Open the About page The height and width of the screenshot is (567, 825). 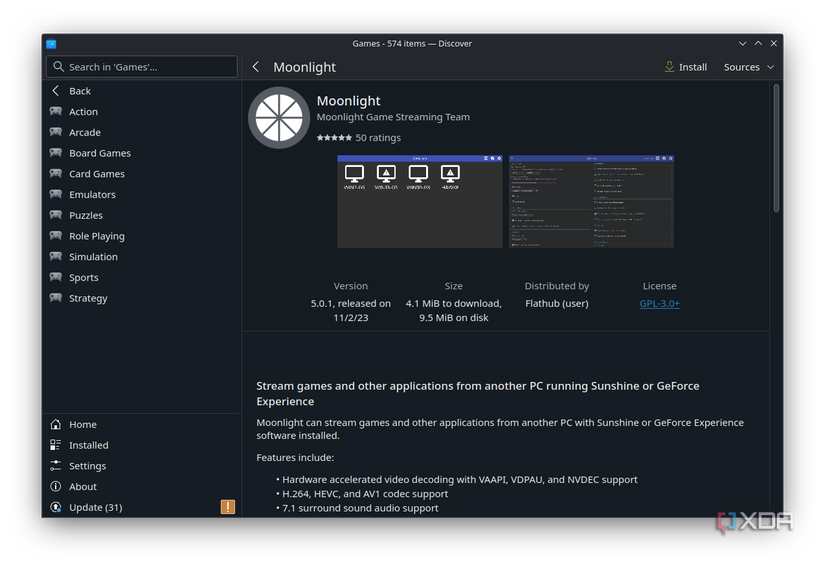tap(82, 487)
